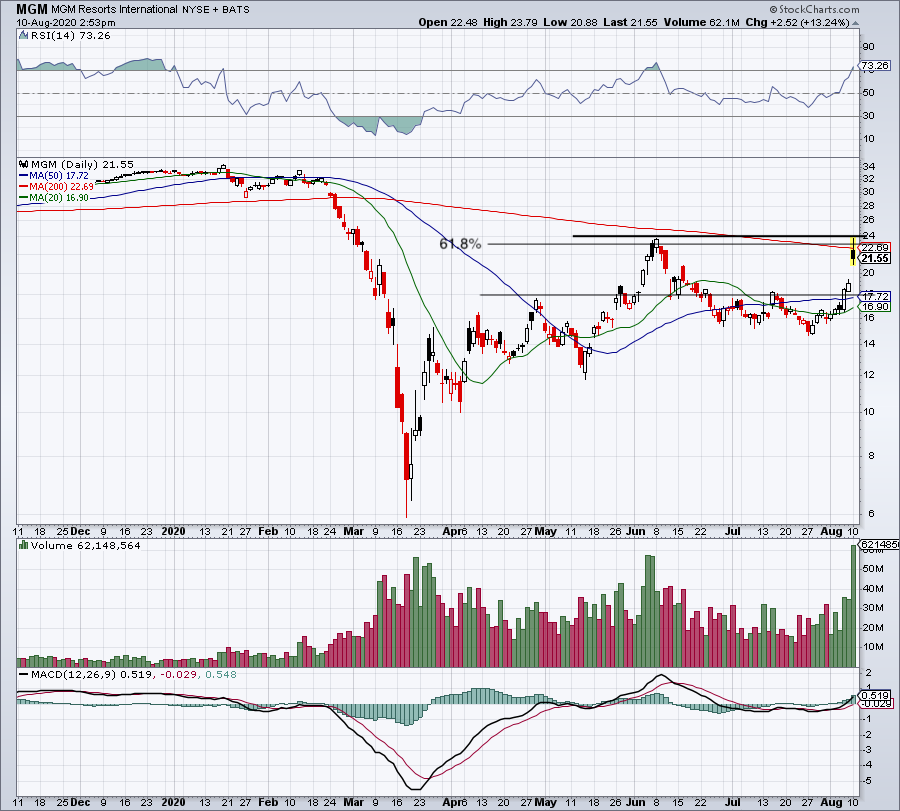Click the MACD black line legend icon
The height and width of the screenshot is (811, 900).
(x=24, y=674)
